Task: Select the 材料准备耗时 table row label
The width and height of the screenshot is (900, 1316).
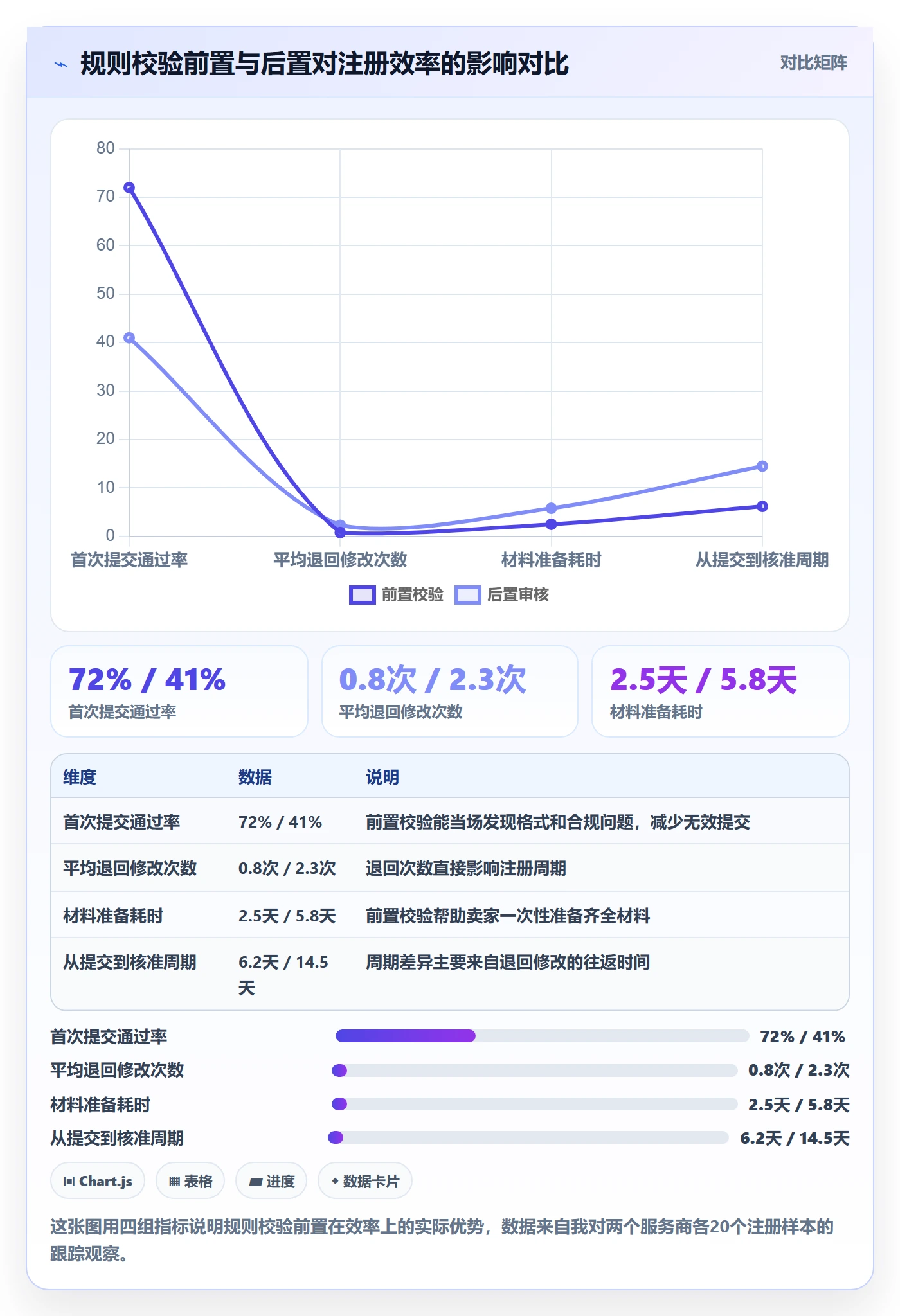Action: [113, 916]
